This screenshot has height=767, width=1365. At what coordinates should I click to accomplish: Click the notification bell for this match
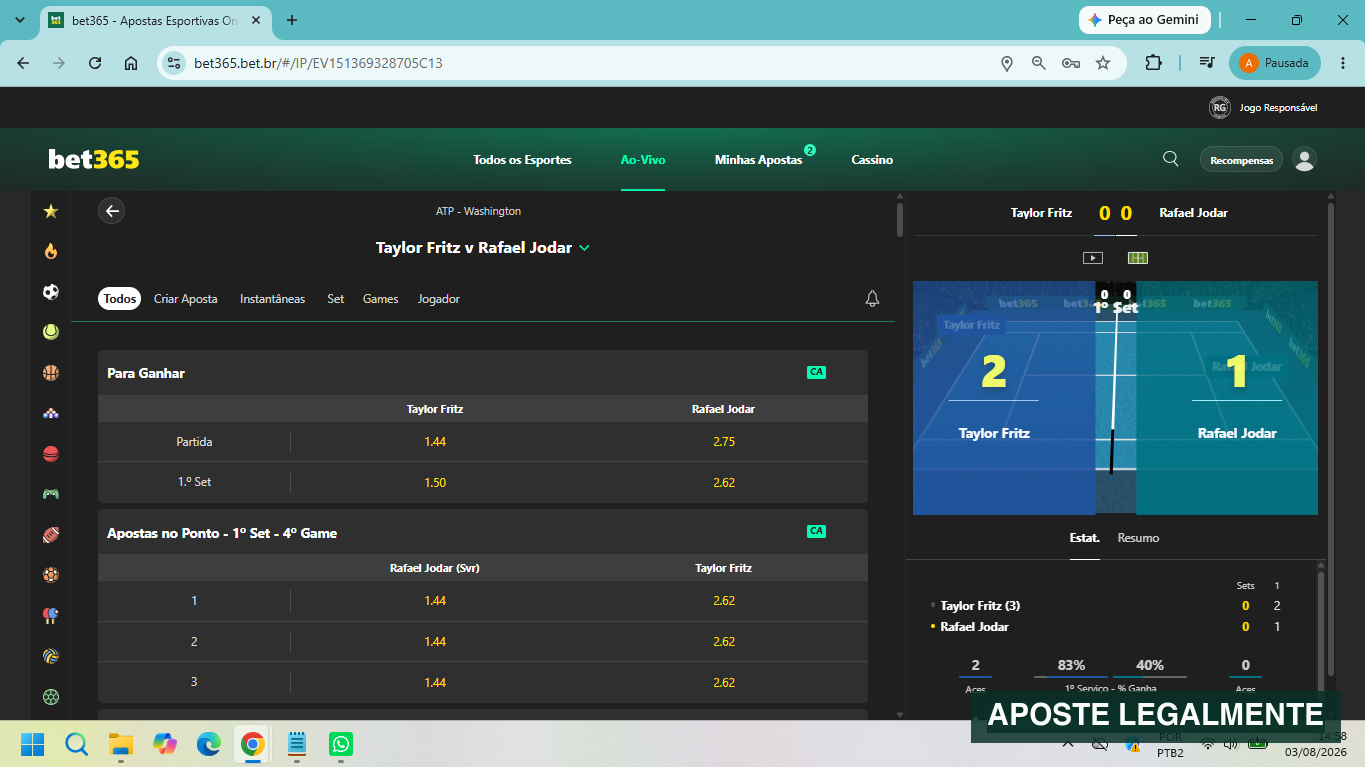pyautogui.click(x=872, y=299)
